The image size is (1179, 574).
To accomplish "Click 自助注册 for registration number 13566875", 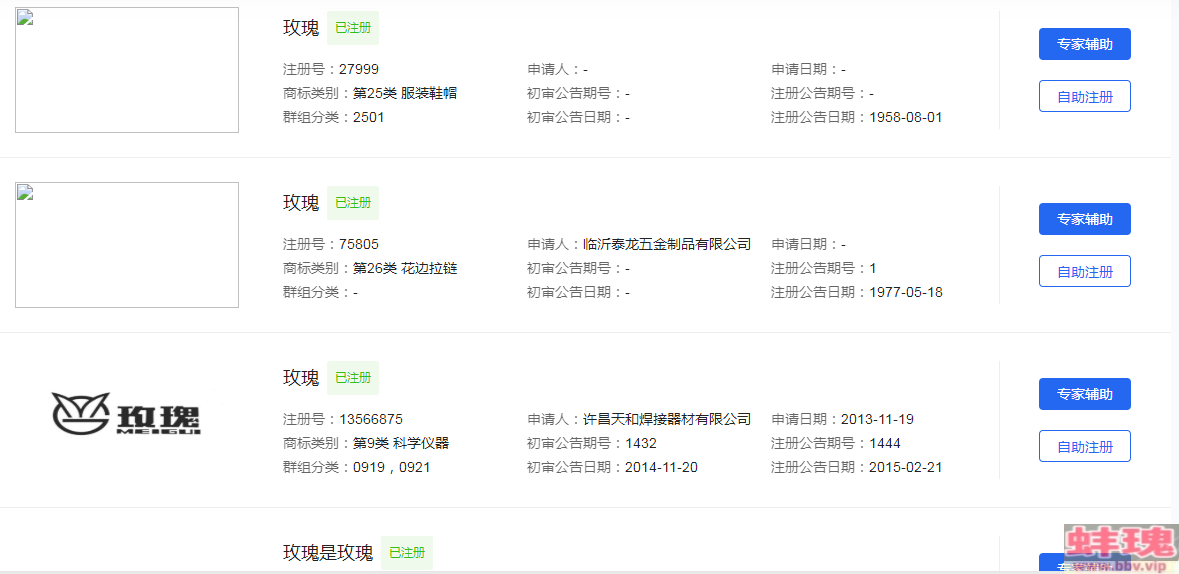I will point(1084,446).
